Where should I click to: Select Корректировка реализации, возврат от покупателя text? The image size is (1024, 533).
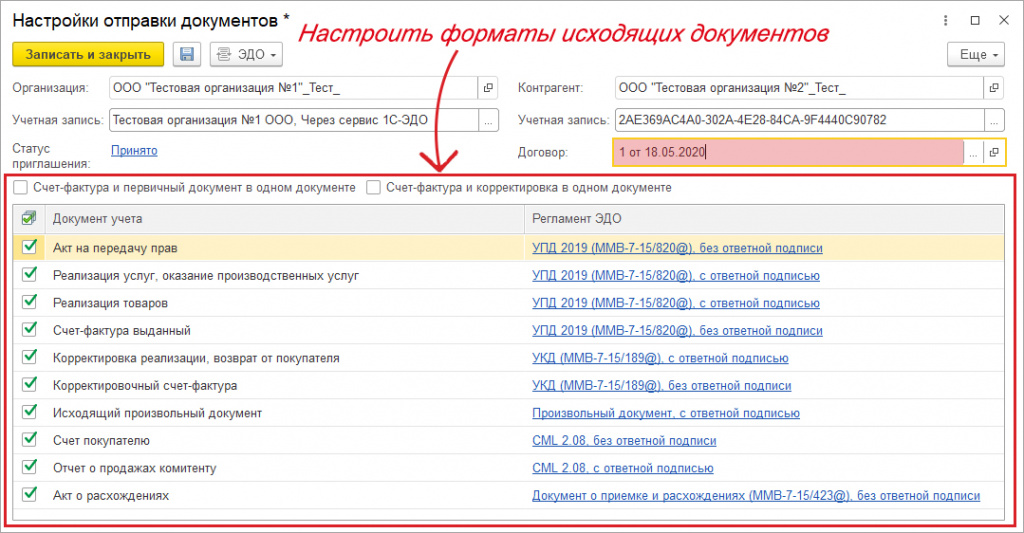click(x=196, y=358)
